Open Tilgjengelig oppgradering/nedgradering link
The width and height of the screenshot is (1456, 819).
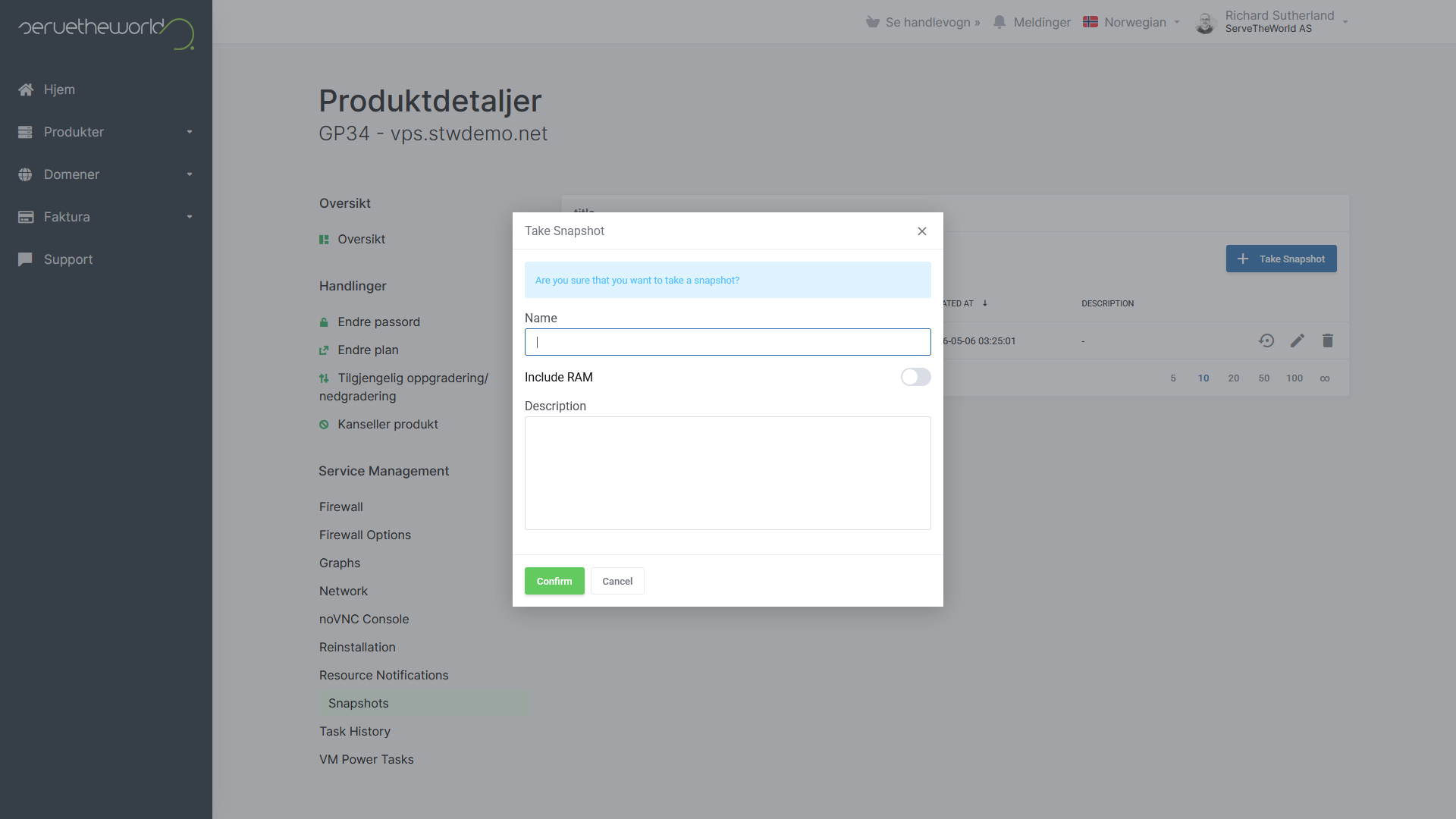(x=403, y=387)
